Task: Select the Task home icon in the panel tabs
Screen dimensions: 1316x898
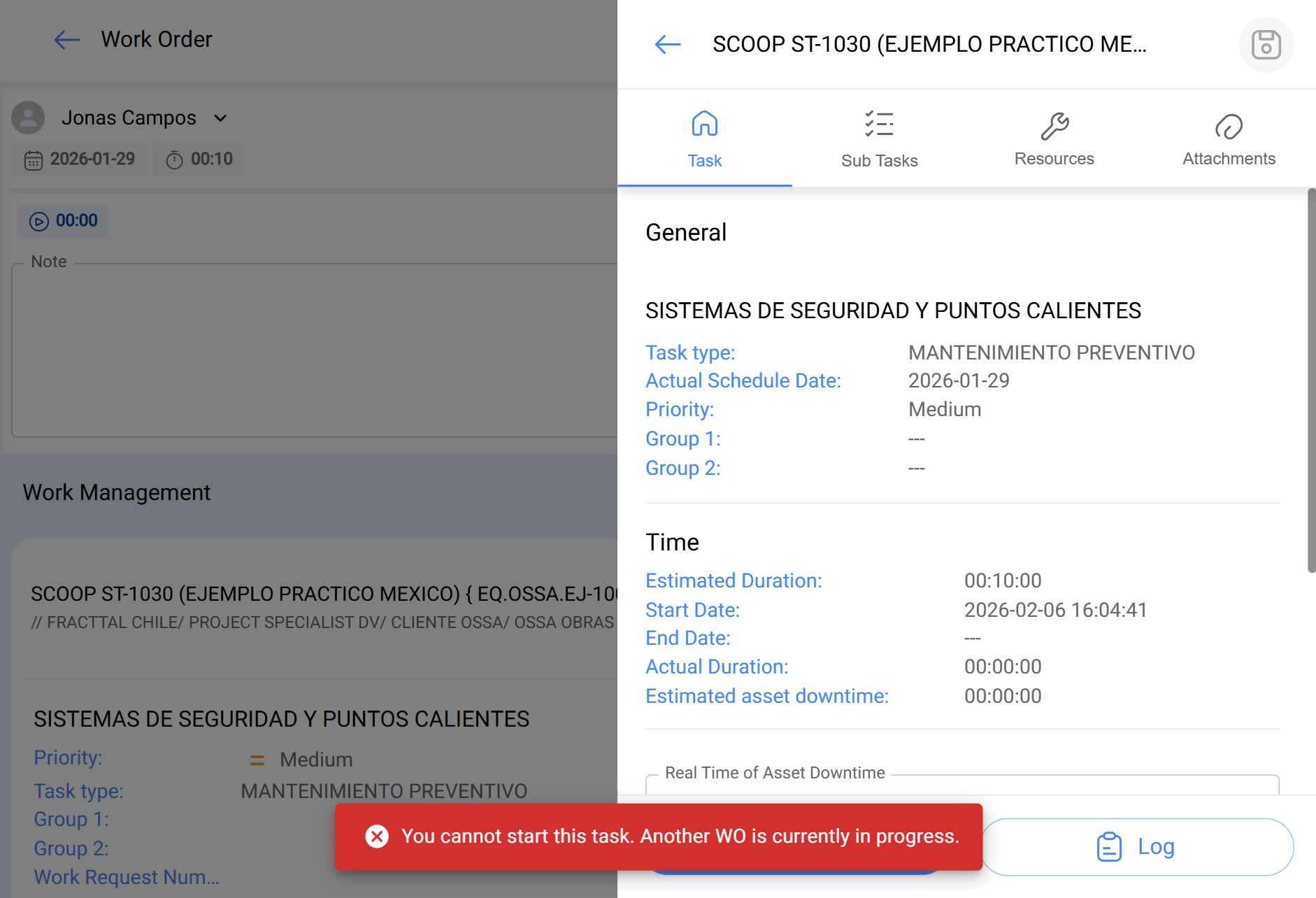Action: (x=705, y=124)
